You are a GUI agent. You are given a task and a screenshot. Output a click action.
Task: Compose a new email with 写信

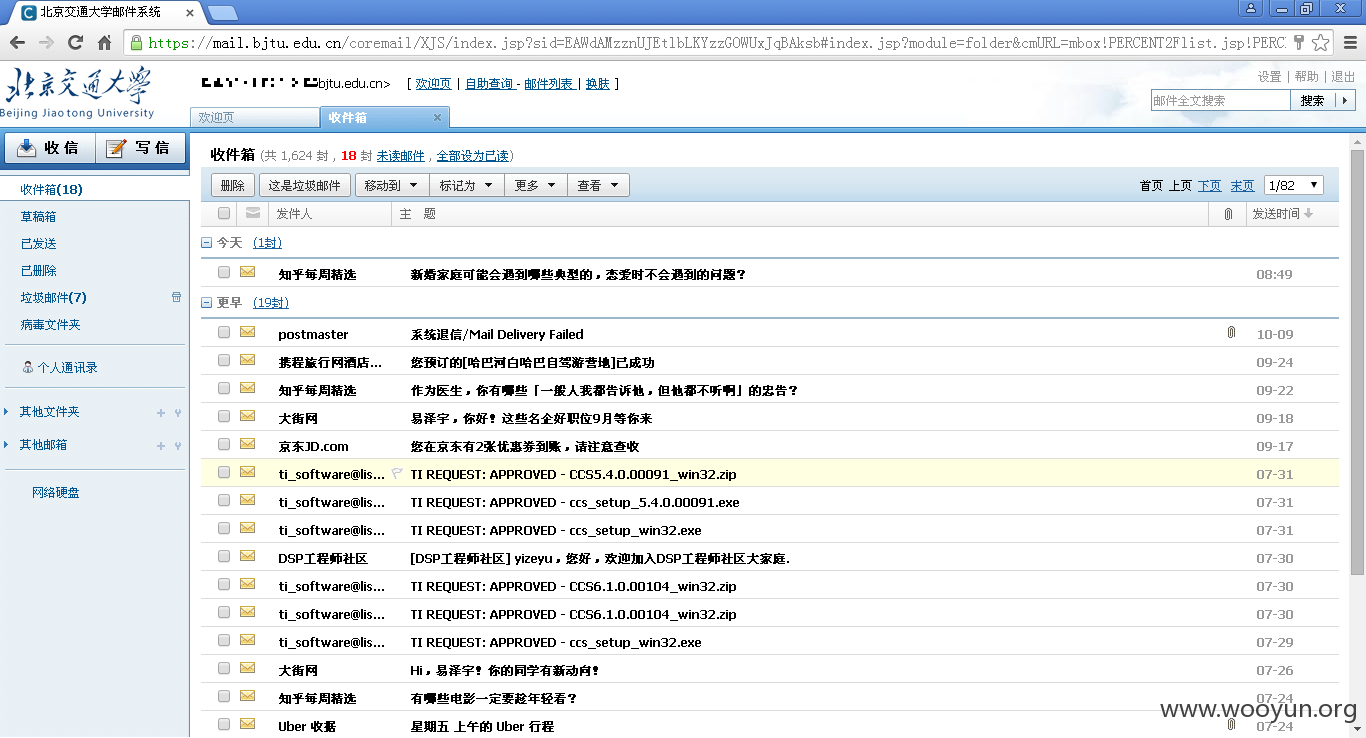(x=140, y=148)
